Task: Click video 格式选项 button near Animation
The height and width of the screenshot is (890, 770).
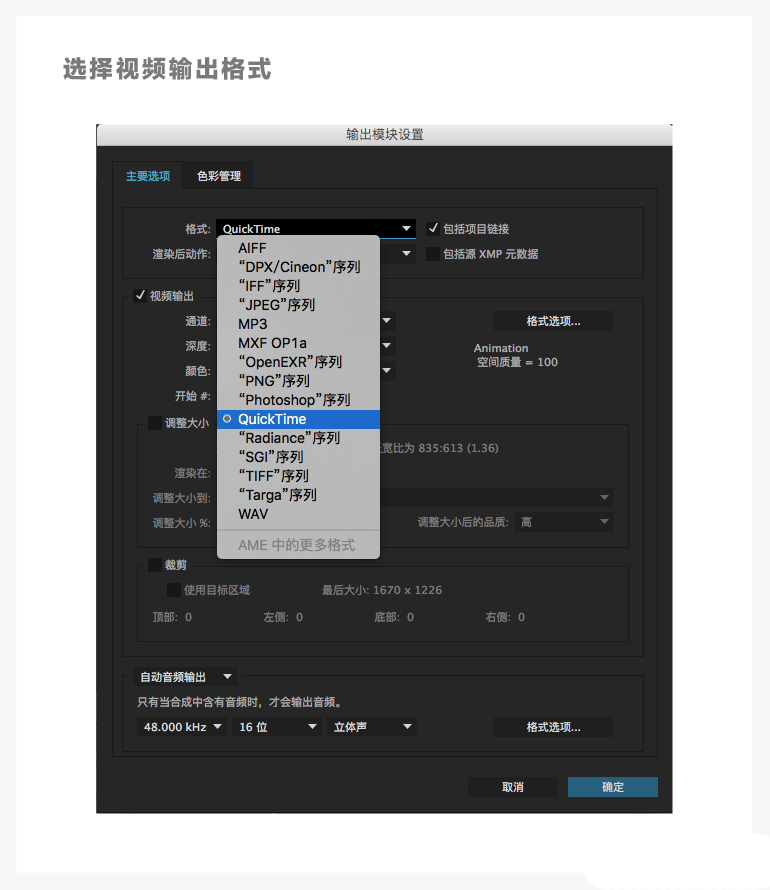Action: coord(554,321)
